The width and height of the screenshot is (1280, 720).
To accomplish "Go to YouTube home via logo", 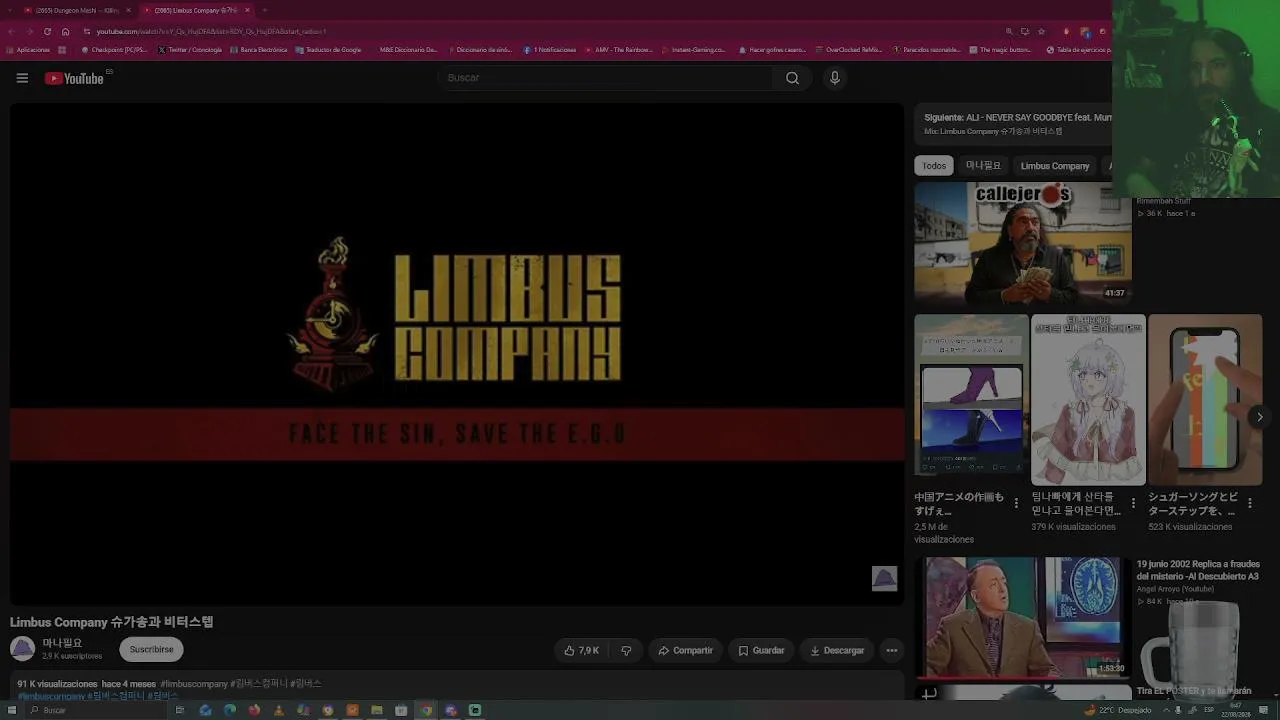I will 74,78.
